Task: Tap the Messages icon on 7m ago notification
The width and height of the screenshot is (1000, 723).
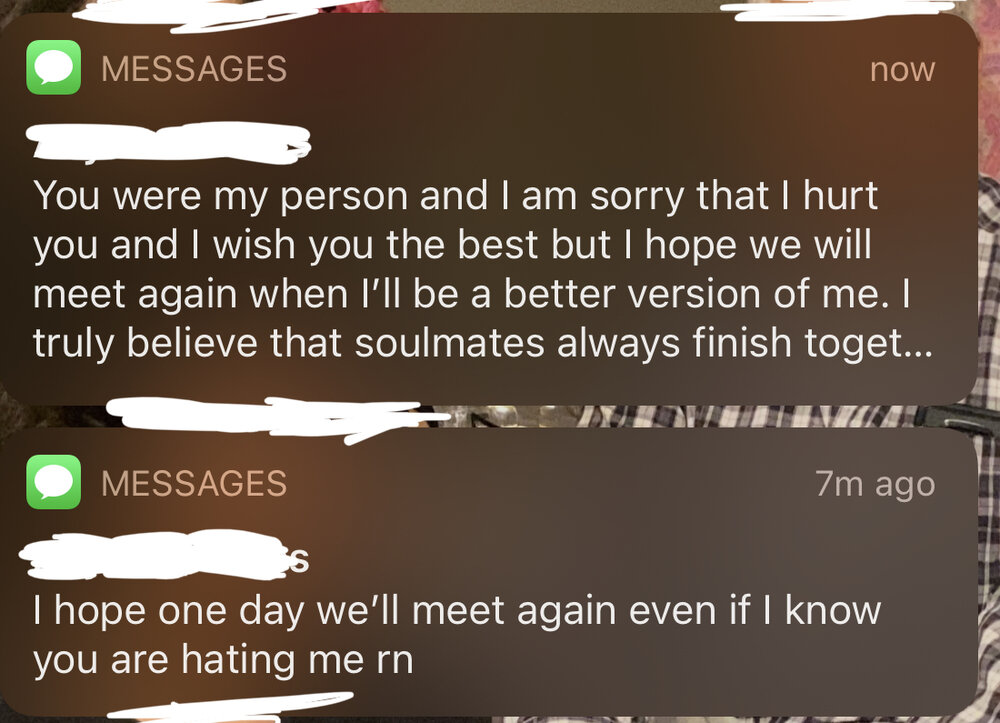Action: 54,482
